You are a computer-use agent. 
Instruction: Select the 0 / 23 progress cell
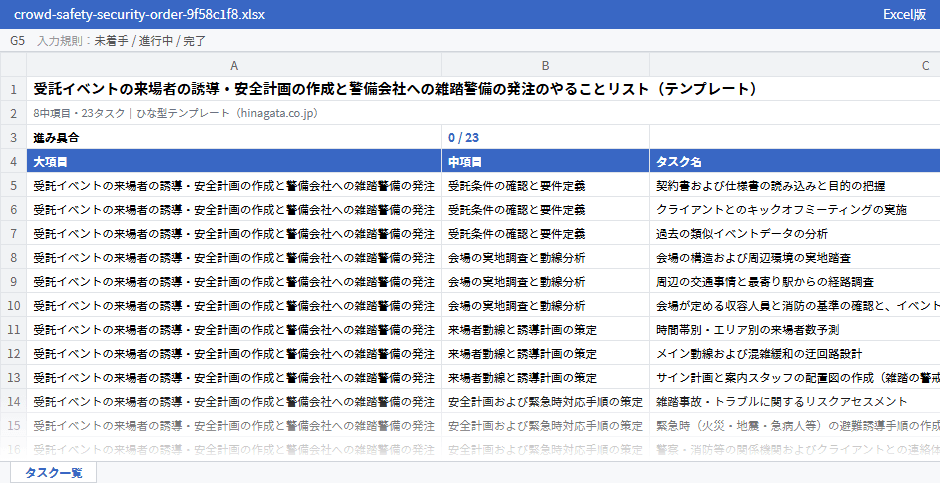click(545, 138)
